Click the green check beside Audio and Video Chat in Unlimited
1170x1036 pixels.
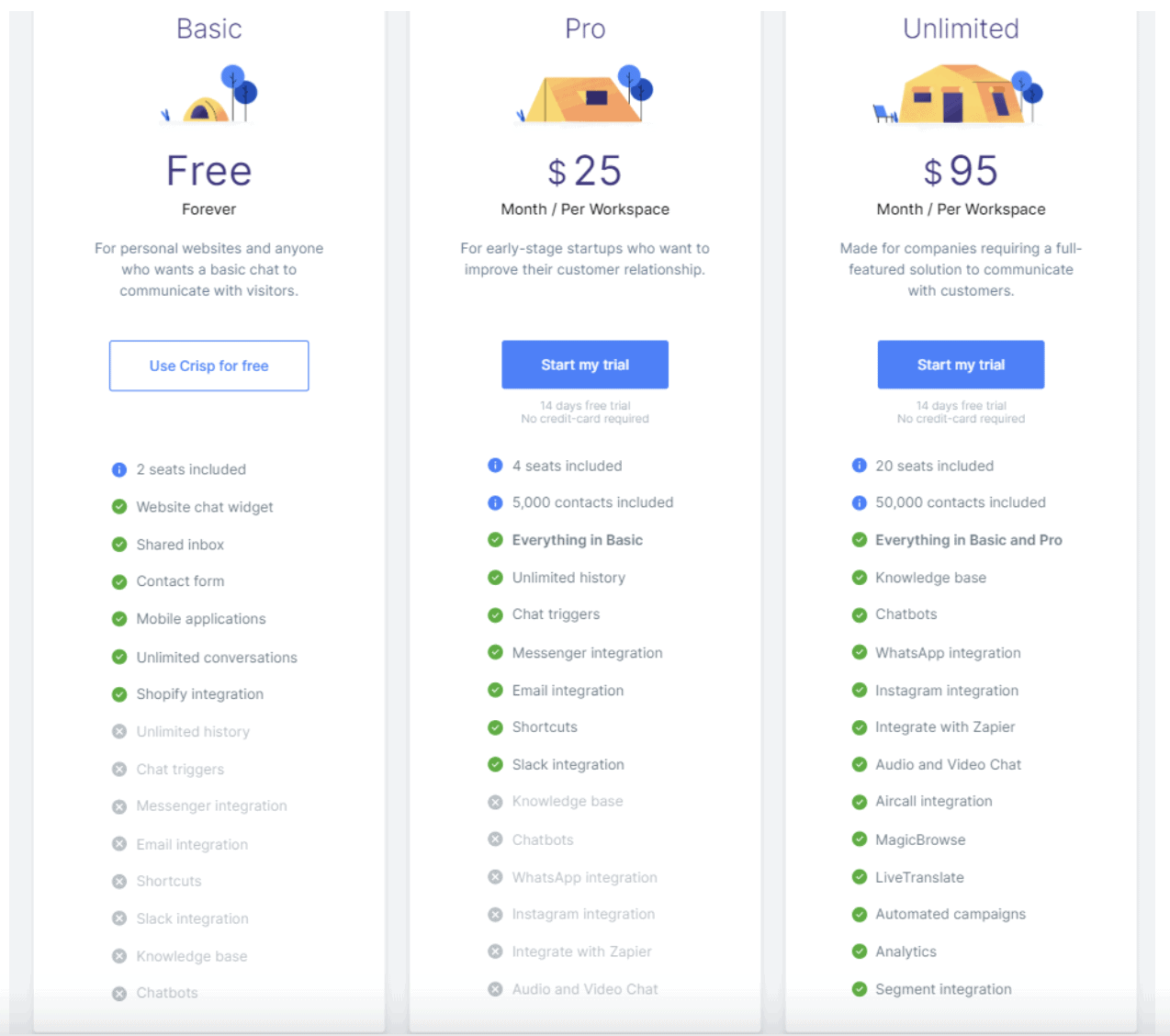[860, 764]
